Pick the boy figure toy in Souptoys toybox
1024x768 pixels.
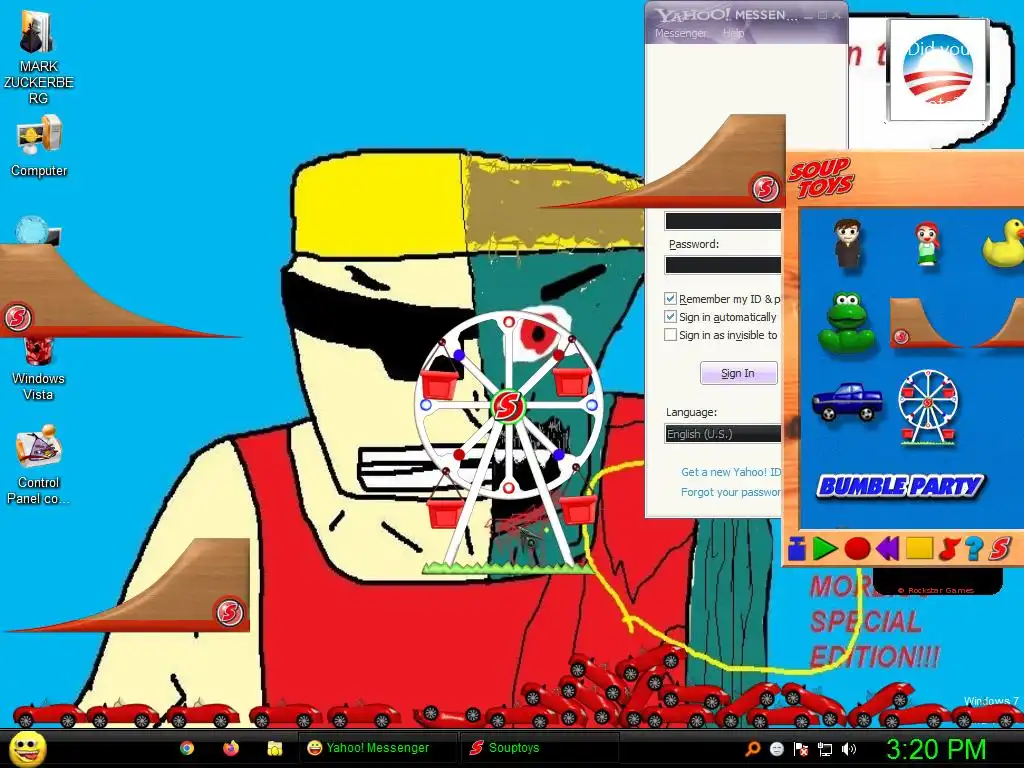point(848,244)
